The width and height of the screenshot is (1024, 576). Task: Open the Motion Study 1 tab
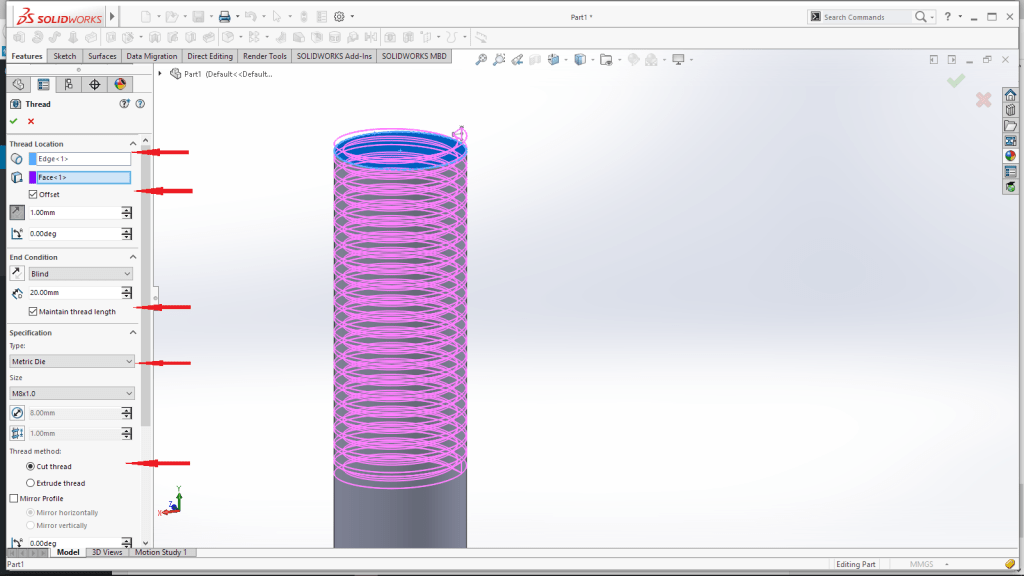(160, 552)
